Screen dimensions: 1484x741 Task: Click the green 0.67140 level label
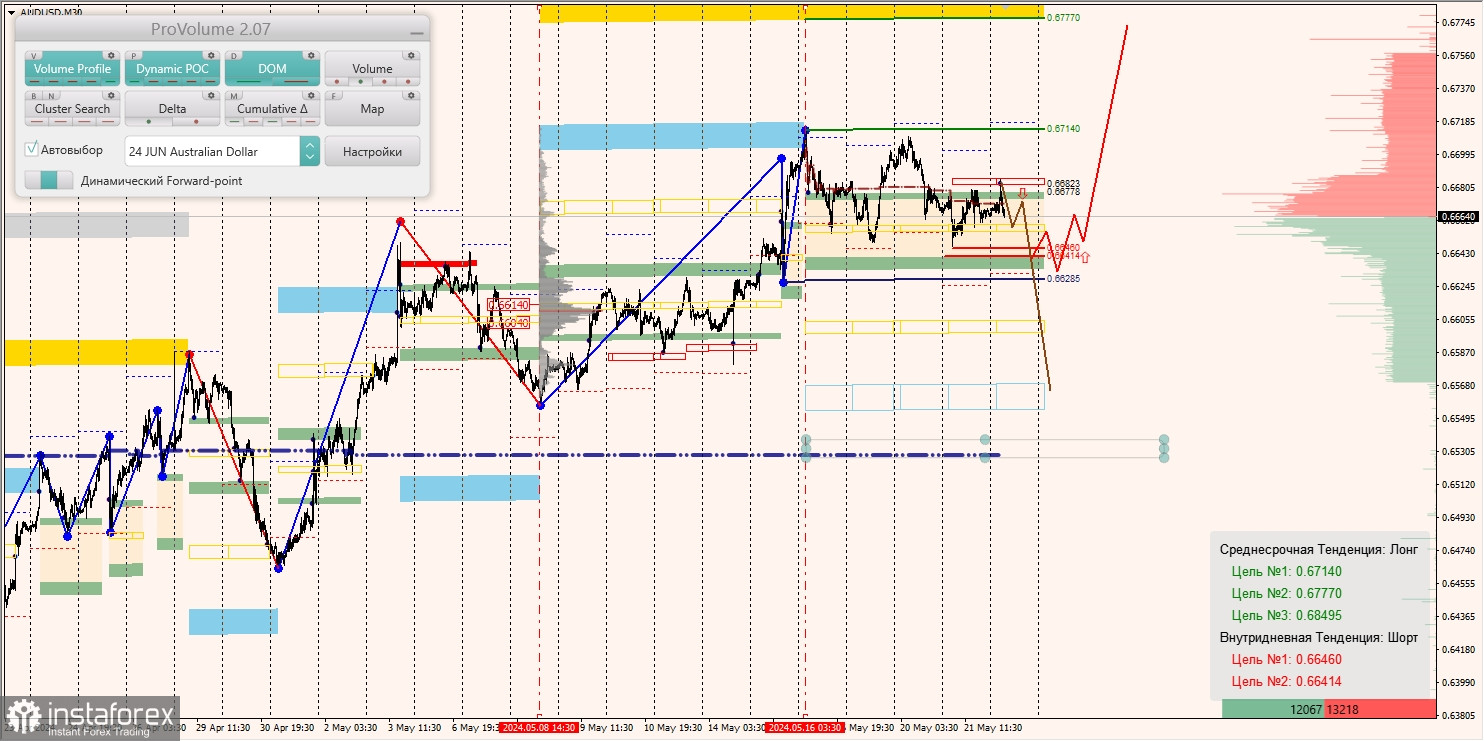[1063, 129]
